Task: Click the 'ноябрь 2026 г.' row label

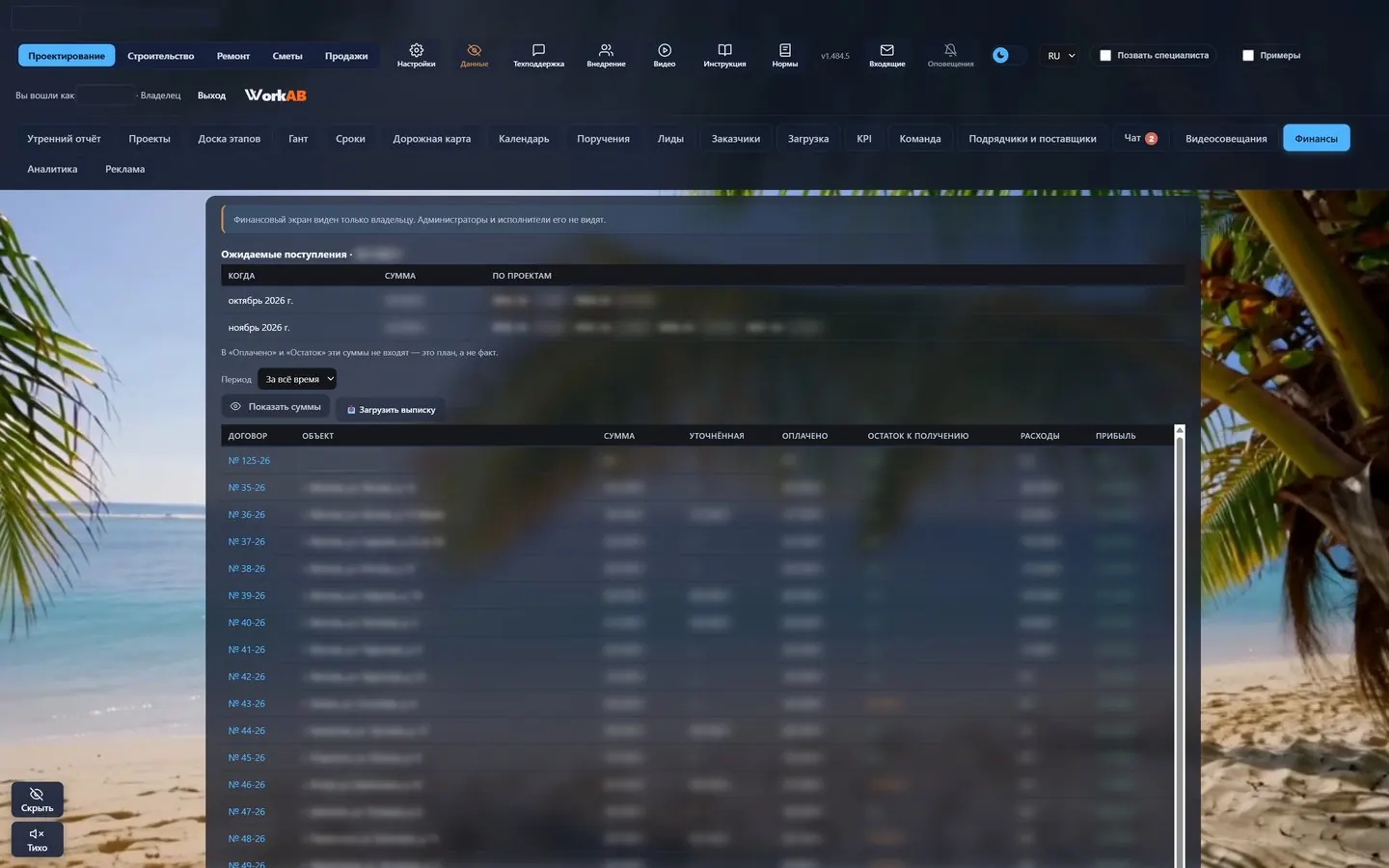Action: 259,328
